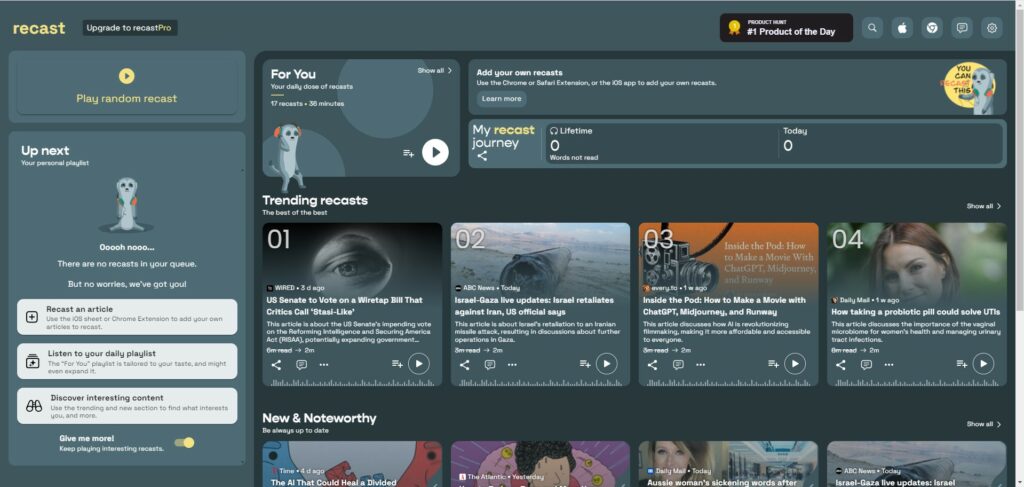Image resolution: width=1024 pixels, height=487 pixels.
Task: Play a random recast
Action: point(127,87)
